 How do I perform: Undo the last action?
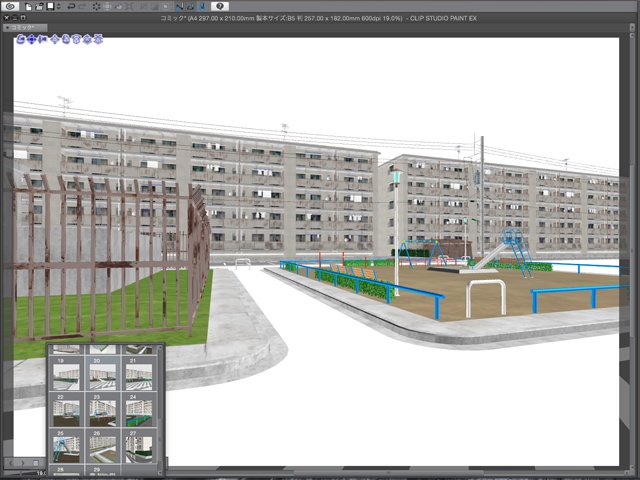(x=71, y=7)
